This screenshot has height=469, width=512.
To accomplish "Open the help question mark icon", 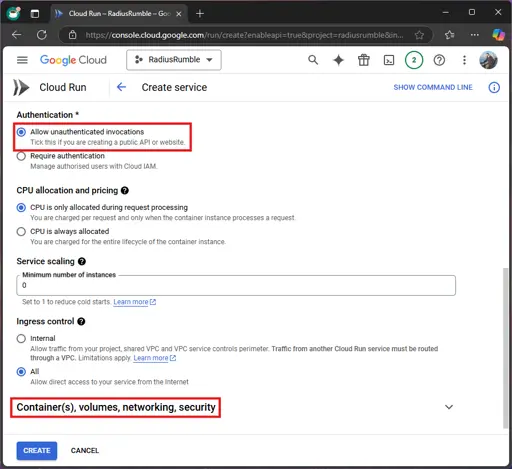I will (x=439, y=60).
